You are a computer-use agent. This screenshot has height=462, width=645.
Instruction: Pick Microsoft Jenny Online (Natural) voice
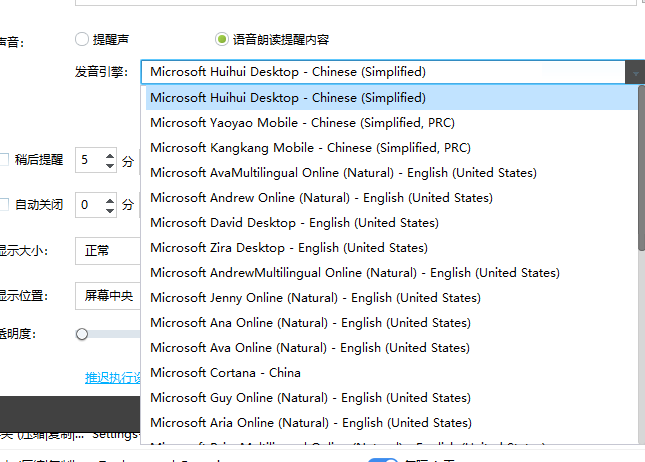pyautogui.click(x=391, y=298)
